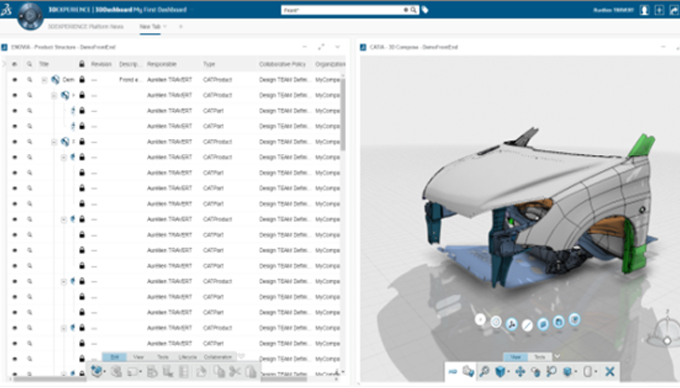Click the Responsible column header
The width and height of the screenshot is (680, 388).
click(161, 64)
